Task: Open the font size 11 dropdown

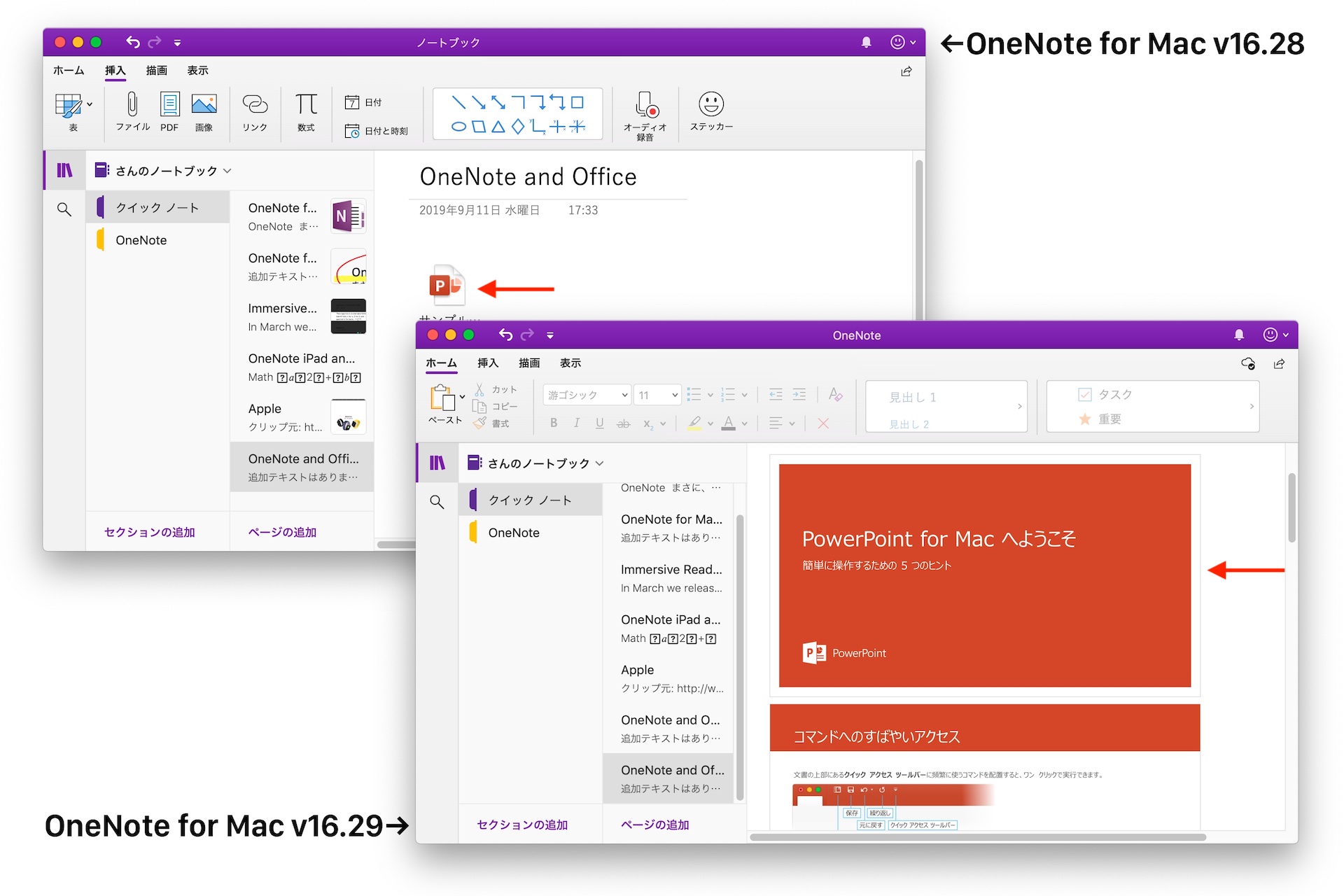Action: point(657,395)
